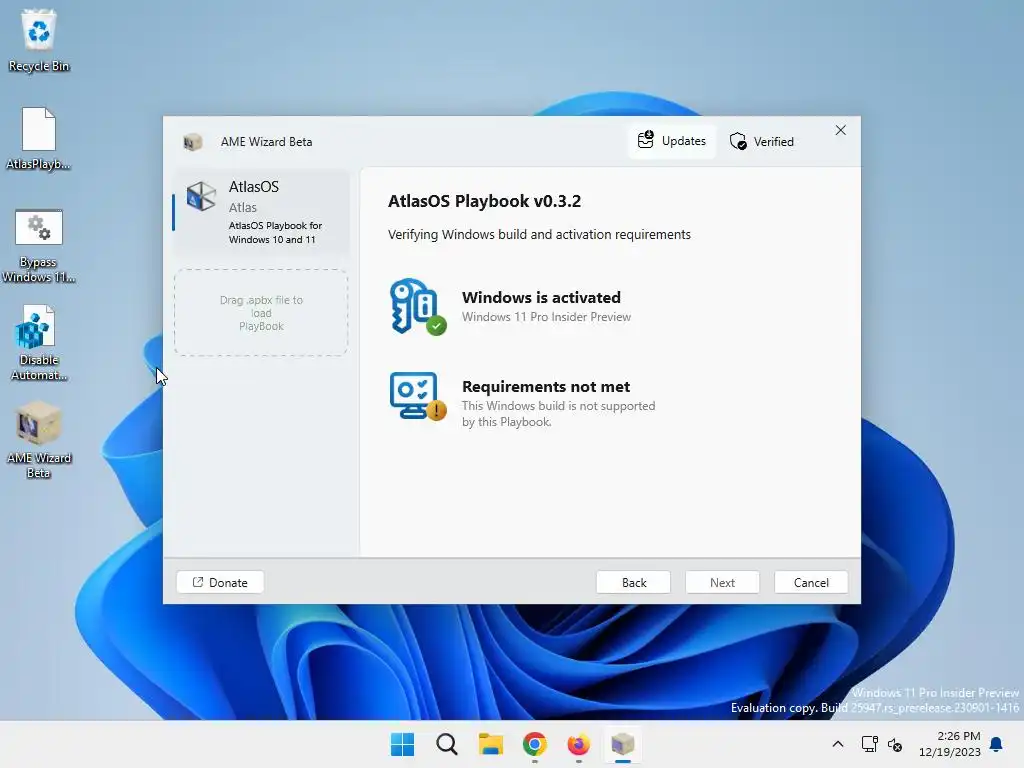Click the AtlasOS cube logo icon
This screenshot has width=1024, height=768.
(201, 196)
